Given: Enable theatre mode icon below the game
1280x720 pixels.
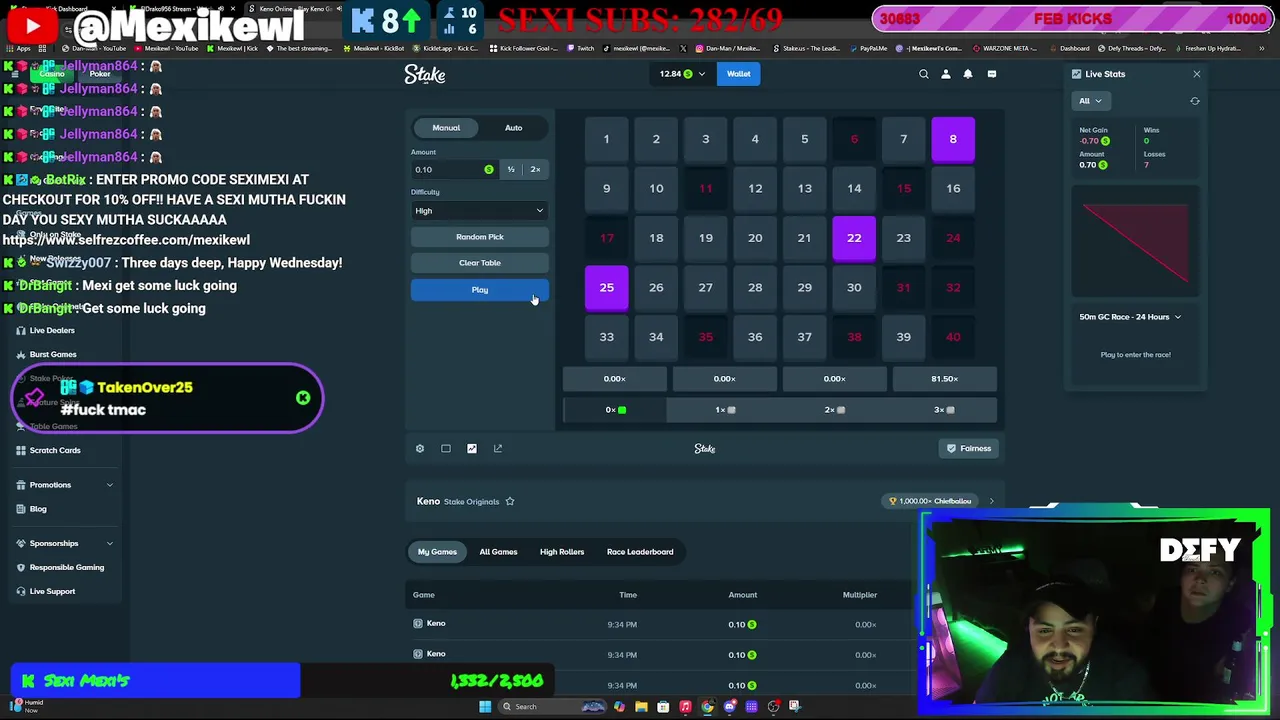Looking at the screenshot, I should point(446,449).
